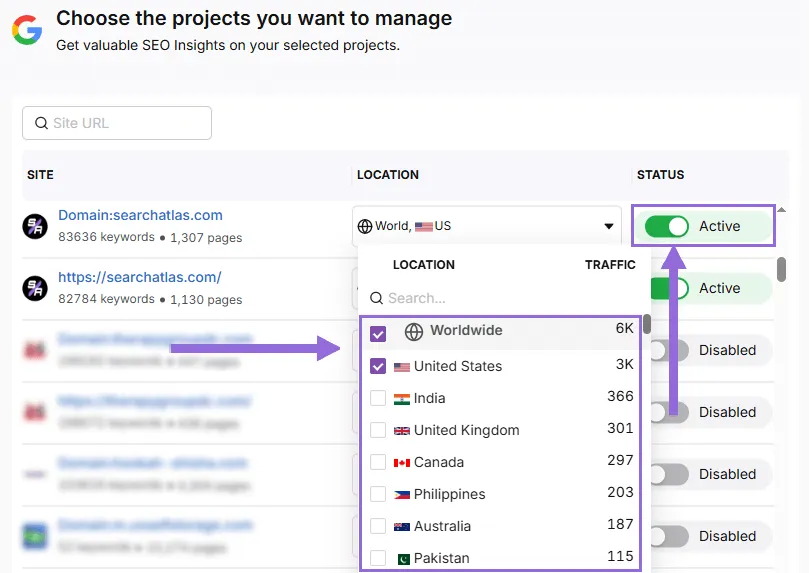The image size is (809, 573).
Task: Collapse the World, US location dropdown
Action: pyautogui.click(x=608, y=226)
